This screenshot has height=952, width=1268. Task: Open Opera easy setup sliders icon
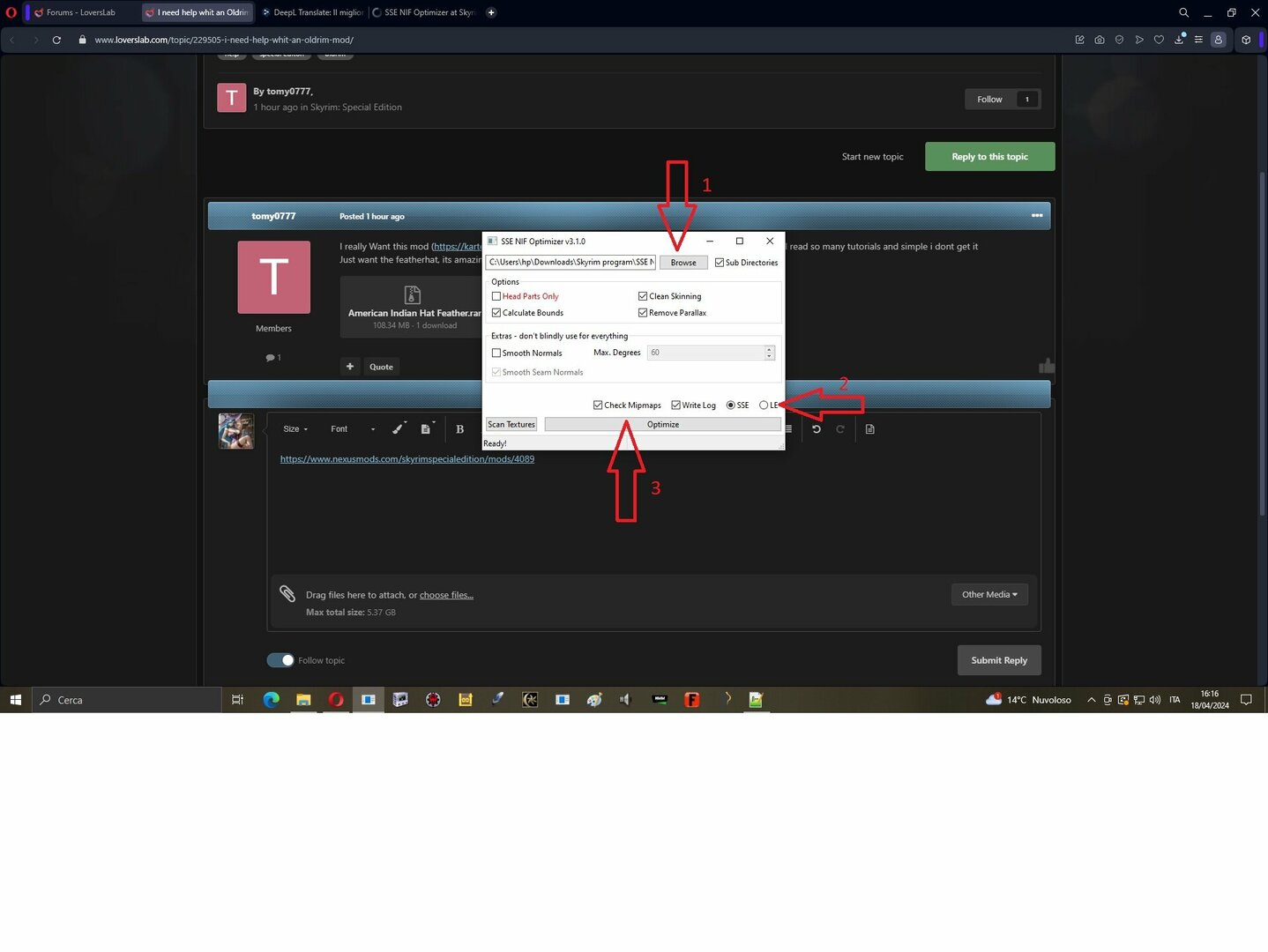pyautogui.click(x=1198, y=40)
